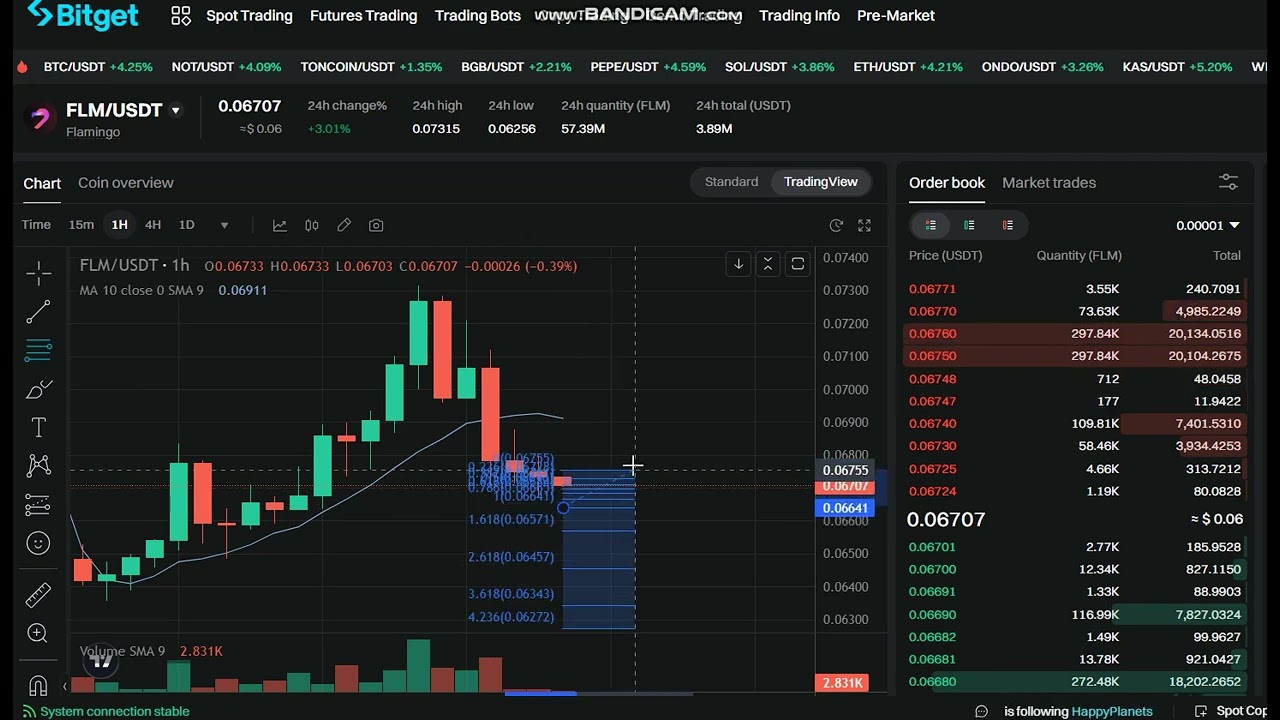Click the zoom in tool
The width and height of the screenshot is (1280, 720).
tap(38, 633)
